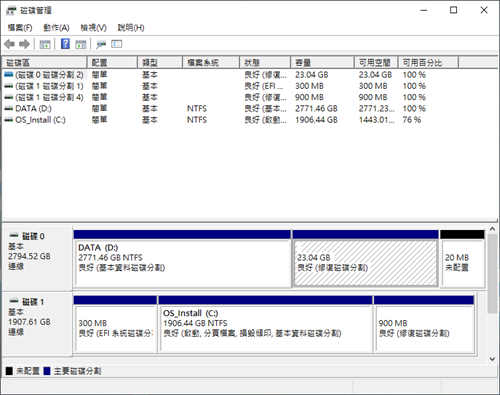
Task: Select the list row (磁碟 1 磁碟分割 1)
Action: coord(231,86)
